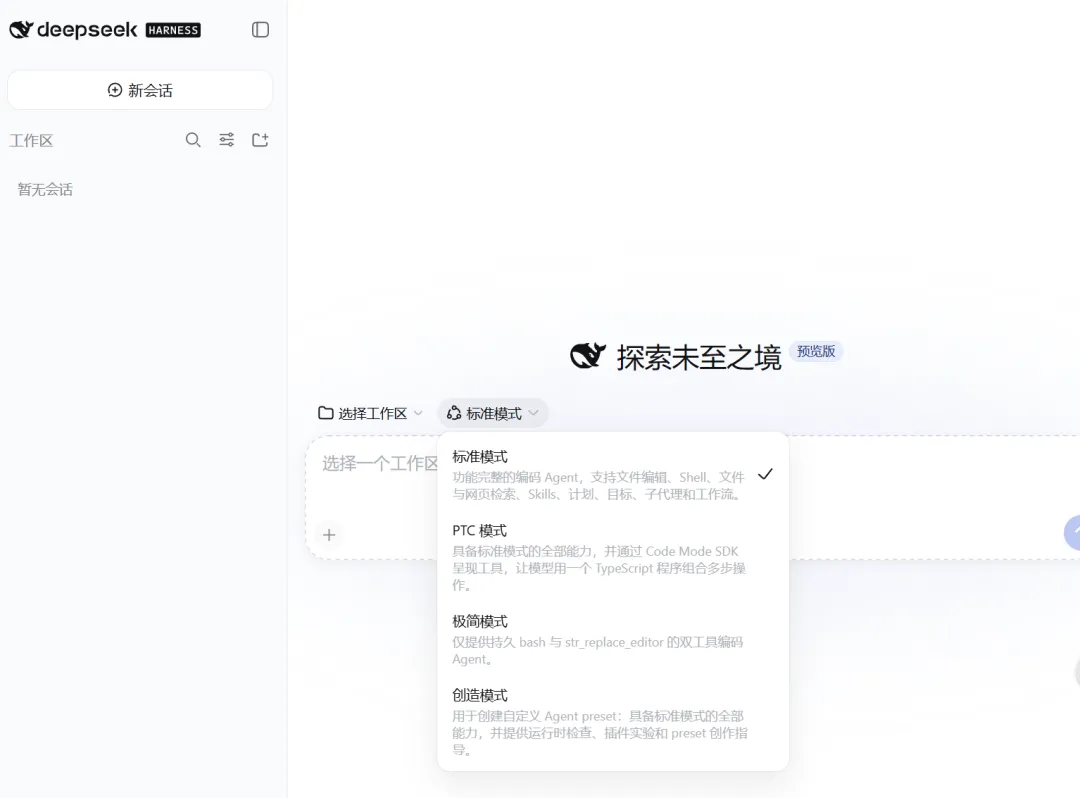Click the whale logo beside 探索未至之境
The image size is (1080, 798).
click(x=588, y=356)
